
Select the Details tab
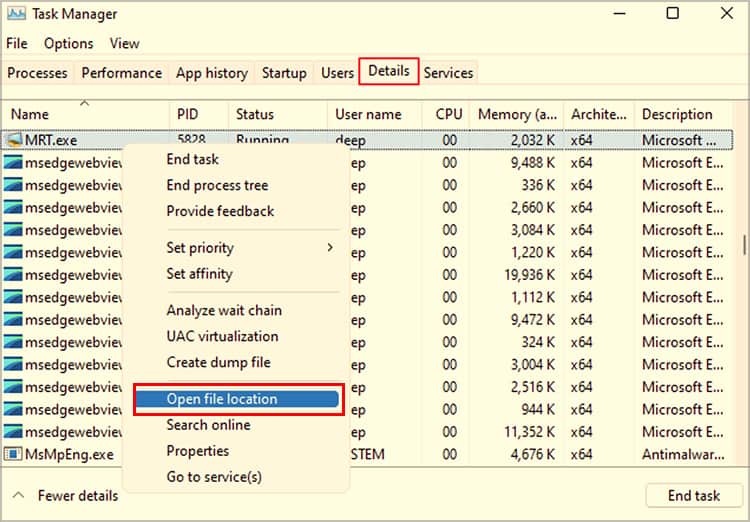(x=389, y=71)
